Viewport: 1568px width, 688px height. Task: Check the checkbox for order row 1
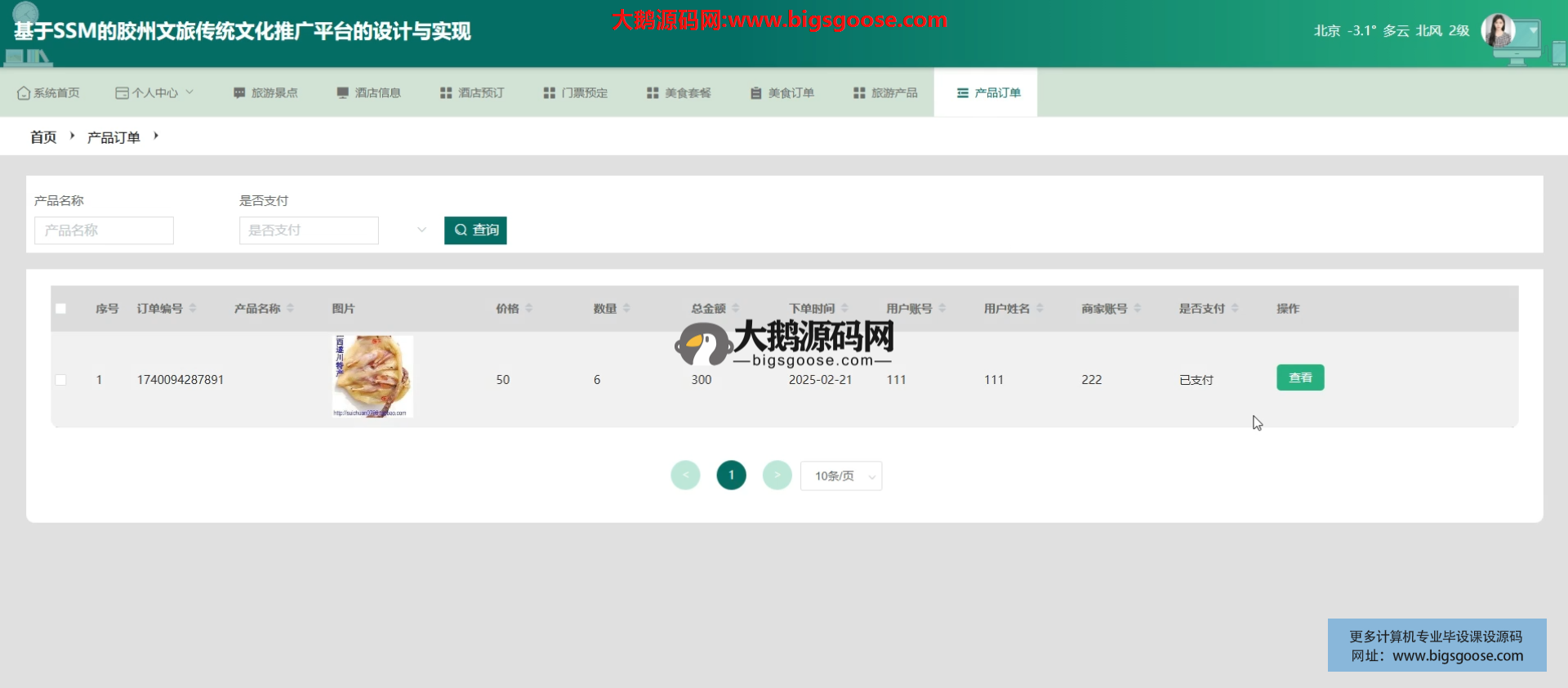click(60, 380)
